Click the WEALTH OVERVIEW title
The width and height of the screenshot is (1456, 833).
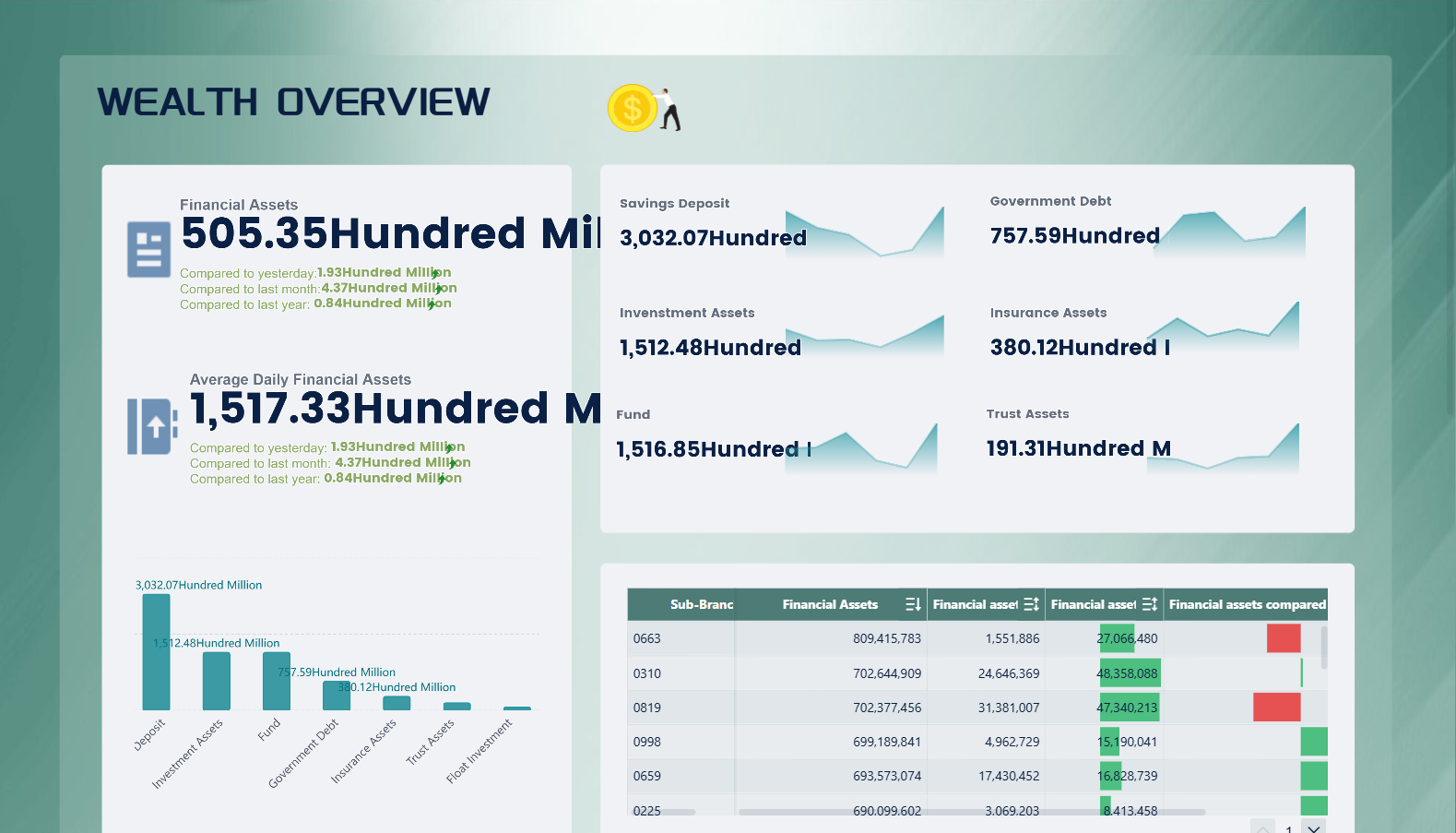coord(293,102)
